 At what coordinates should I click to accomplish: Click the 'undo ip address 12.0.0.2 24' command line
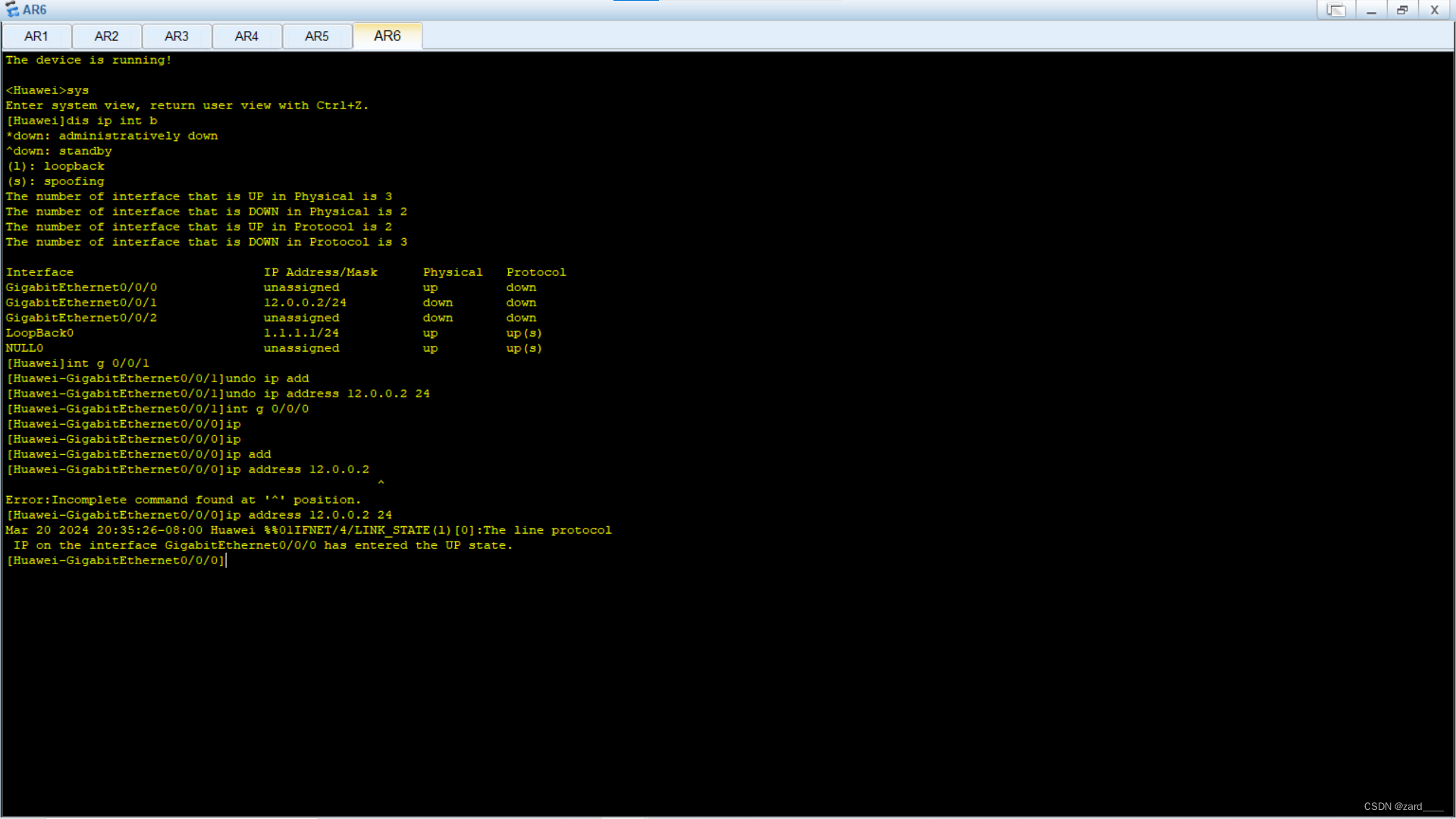pos(218,394)
